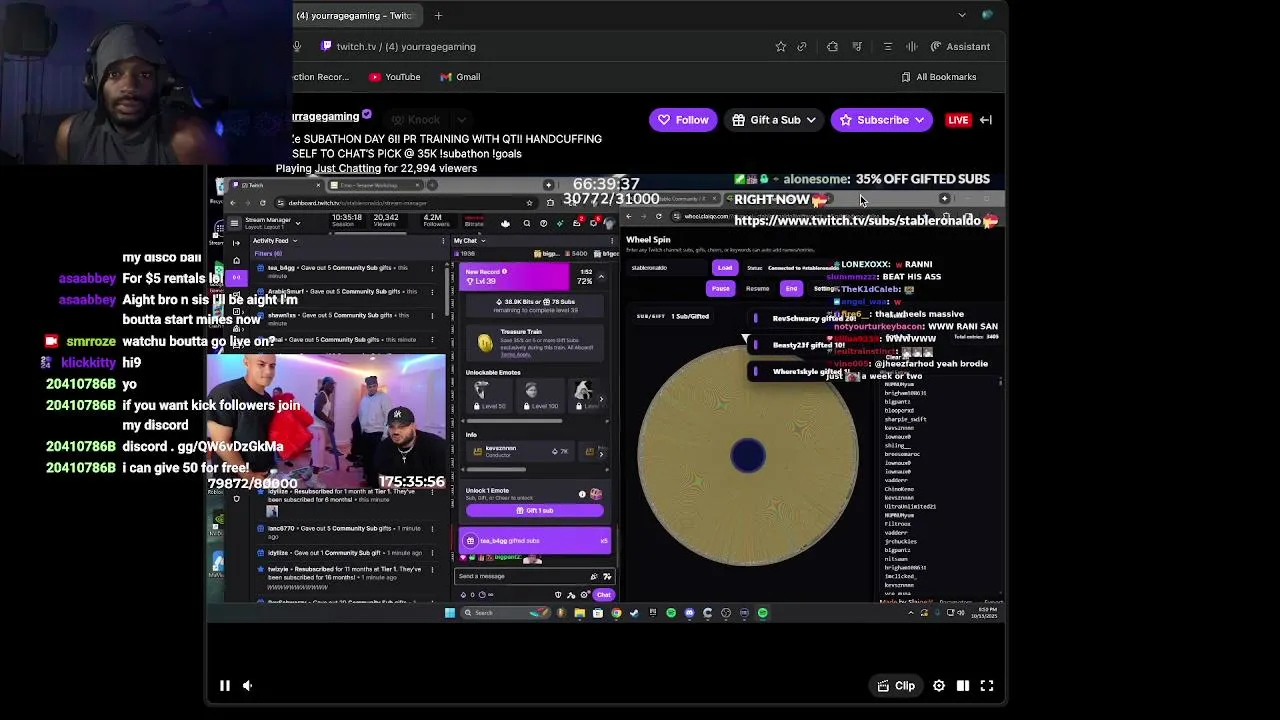
Task: Click the dashboard sidebar home icon
Action: click(x=236, y=260)
